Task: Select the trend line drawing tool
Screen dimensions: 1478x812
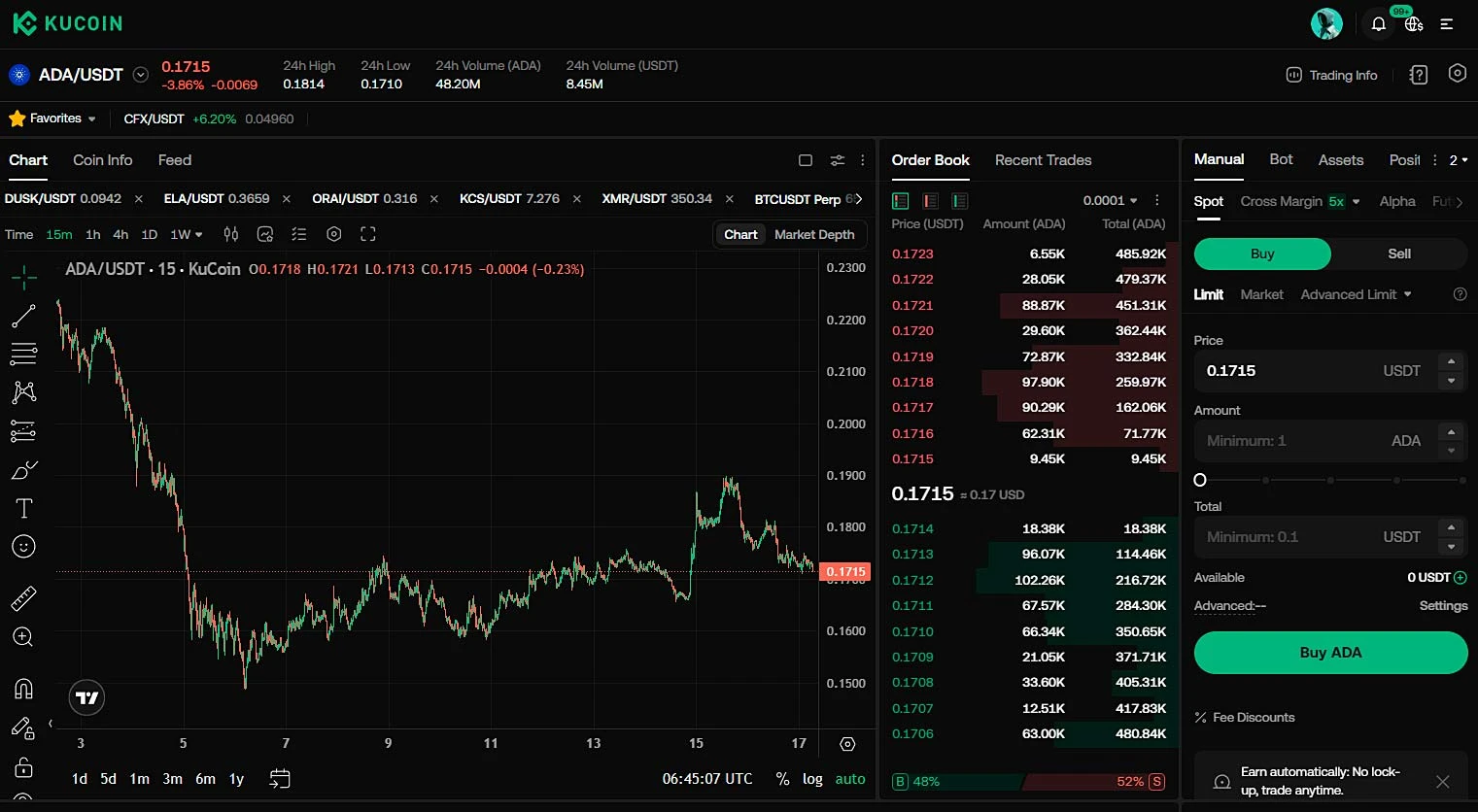Action: 23,316
